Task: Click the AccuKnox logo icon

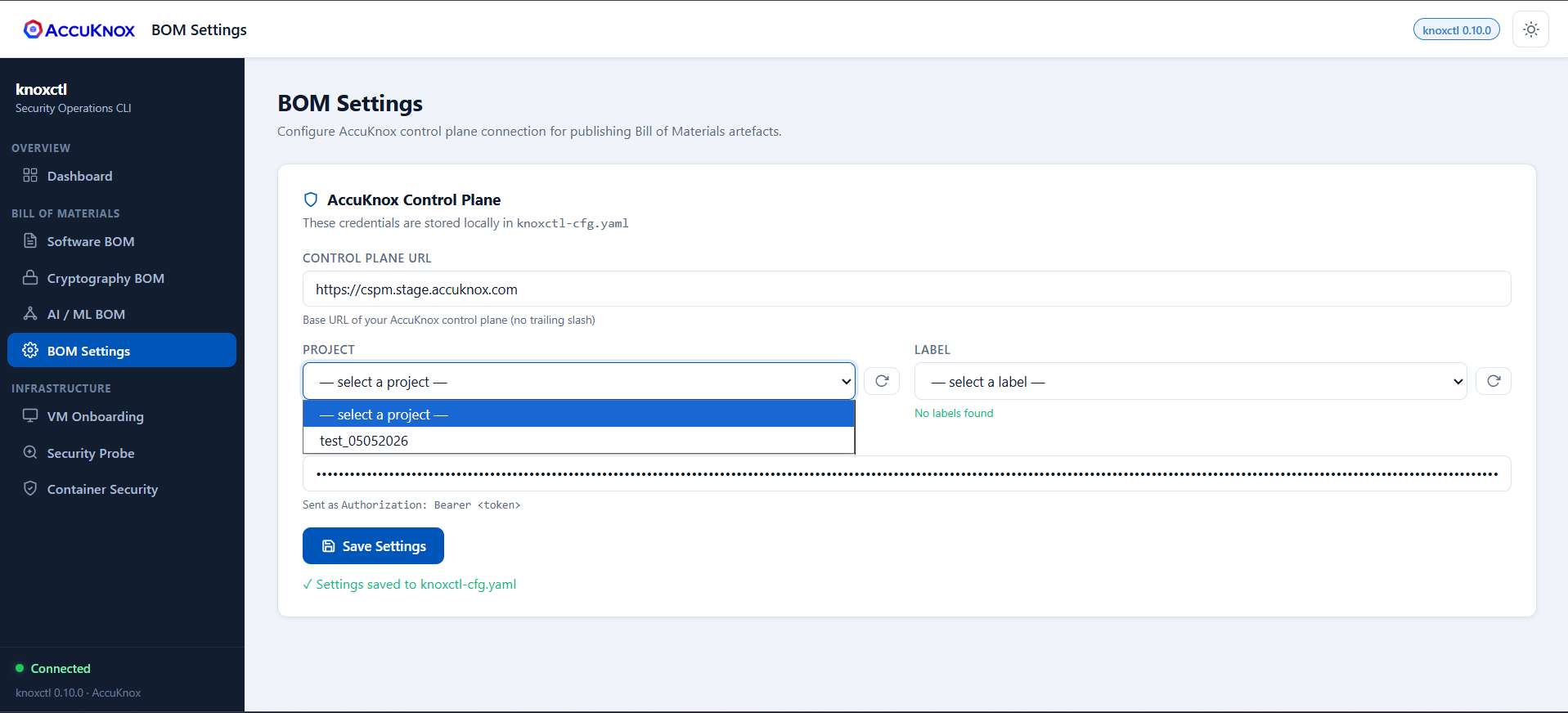Action: point(33,29)
